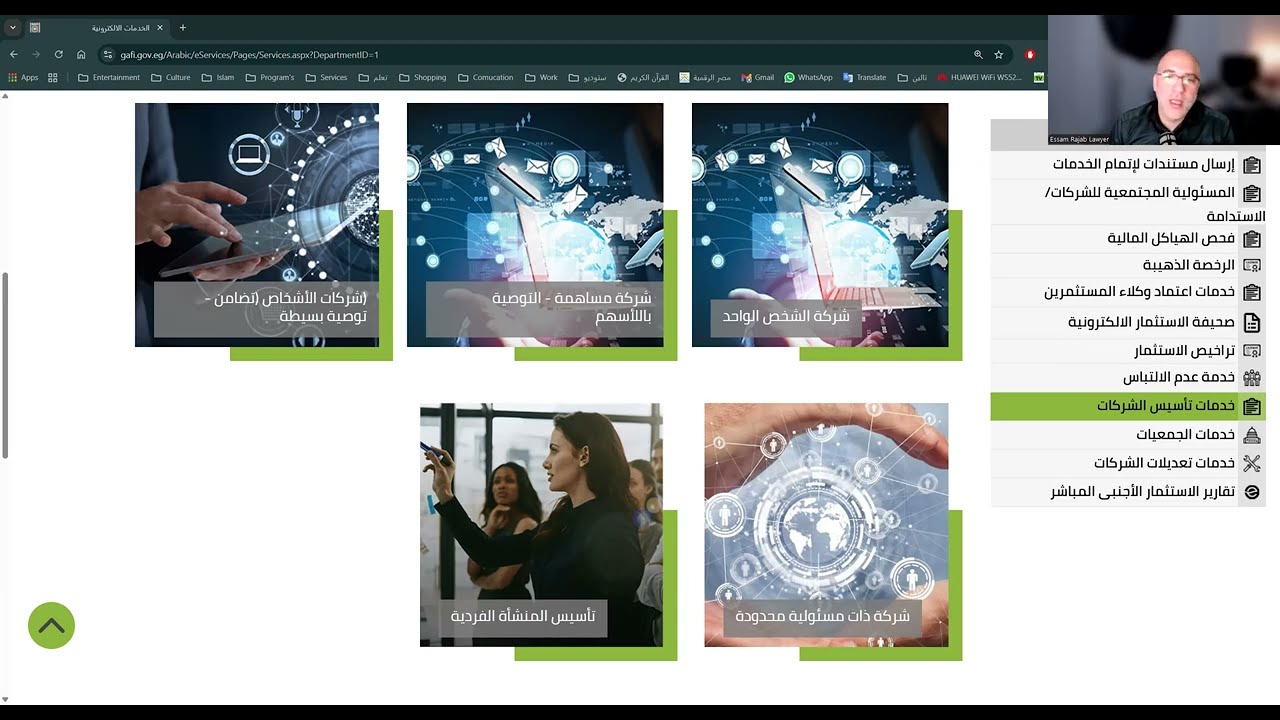Open شركة ذات مسئولية محدودة card
1280x720 pixels.
tap(826, 525)
